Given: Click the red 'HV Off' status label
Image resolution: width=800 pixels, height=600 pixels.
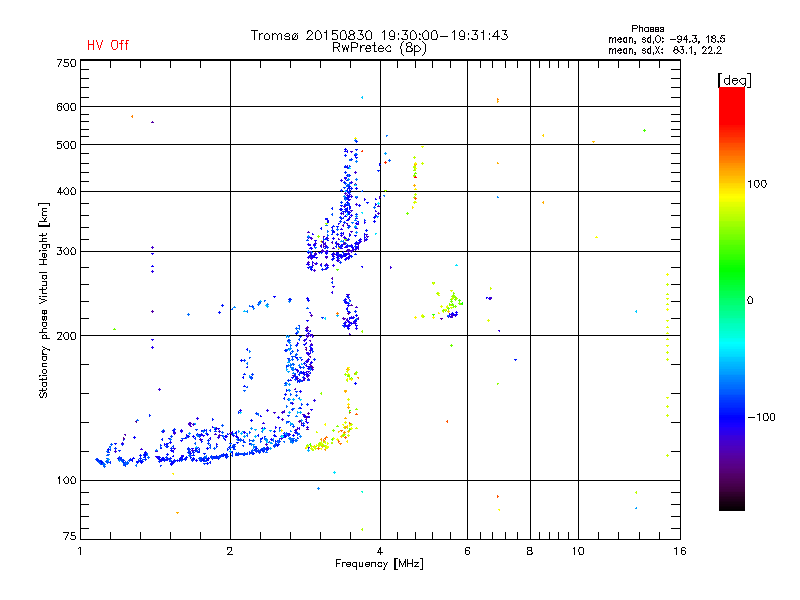Looking at the screenshot, I should click(108, 45).
